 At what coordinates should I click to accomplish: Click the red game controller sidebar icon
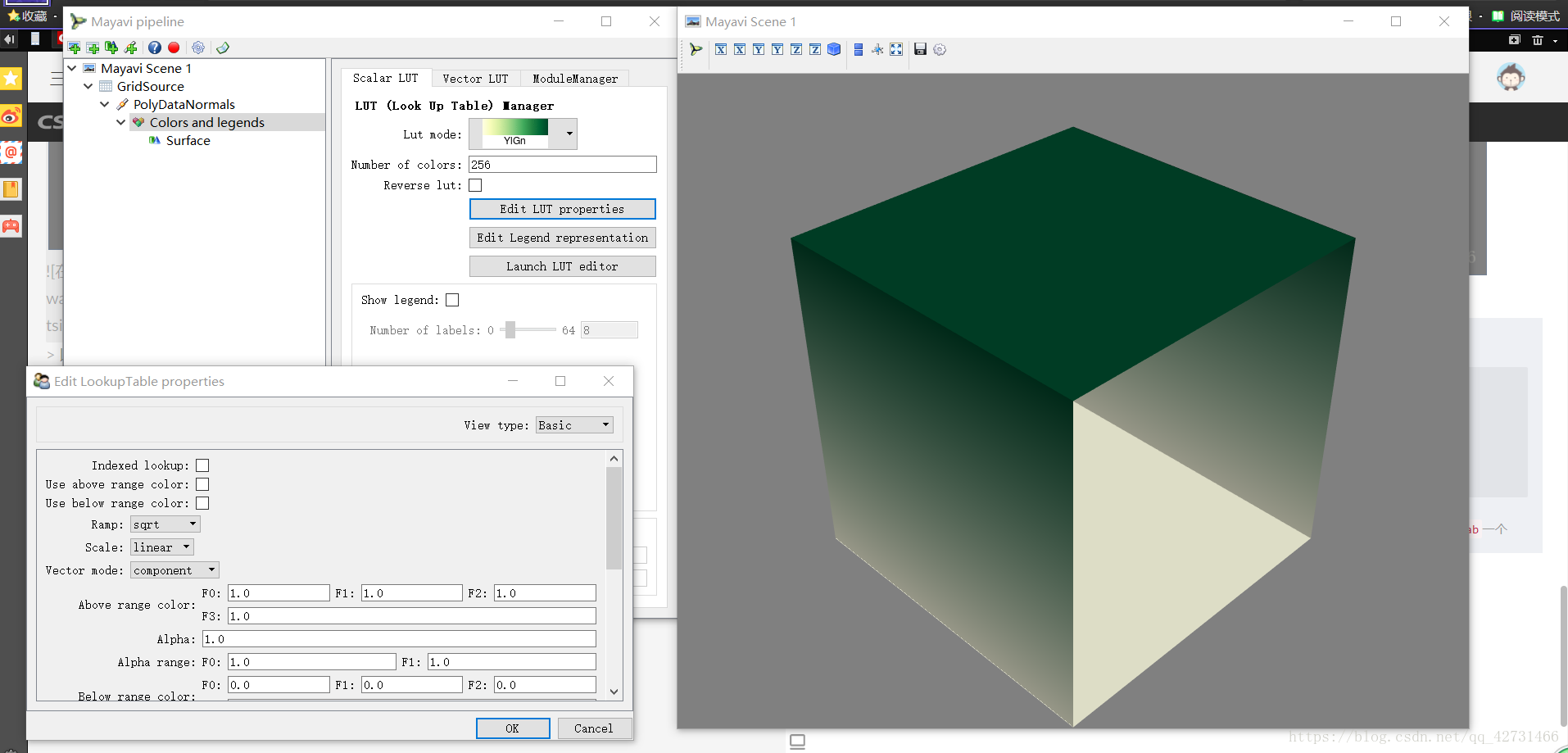point(11,226)
